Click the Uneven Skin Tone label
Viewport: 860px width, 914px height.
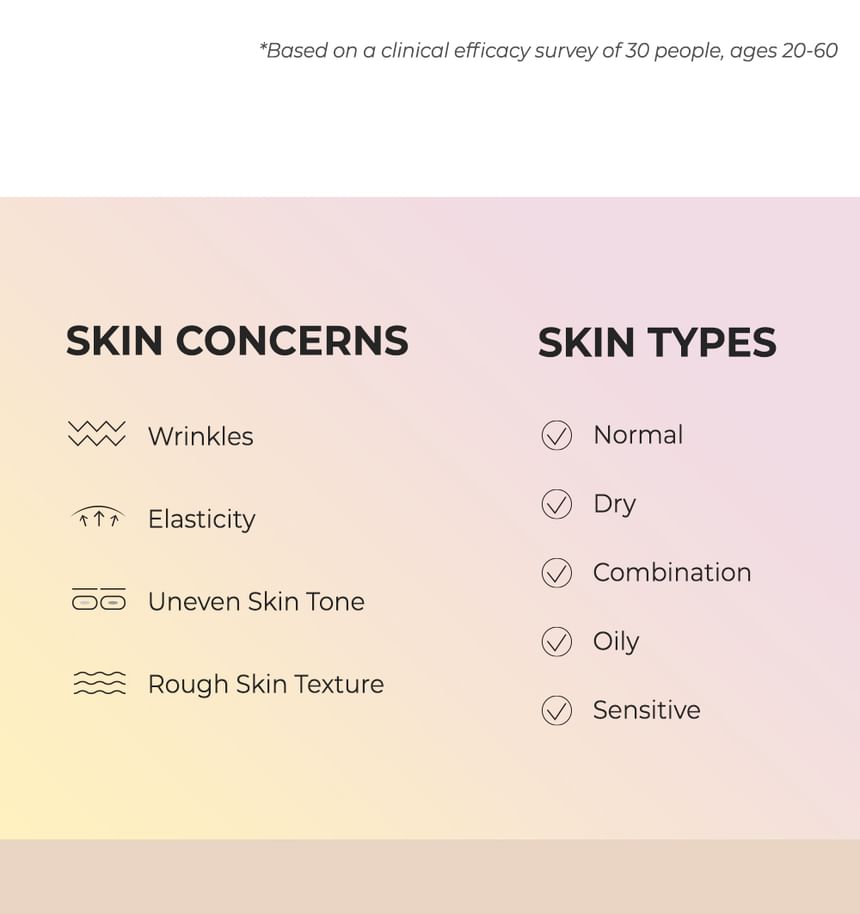256,602
